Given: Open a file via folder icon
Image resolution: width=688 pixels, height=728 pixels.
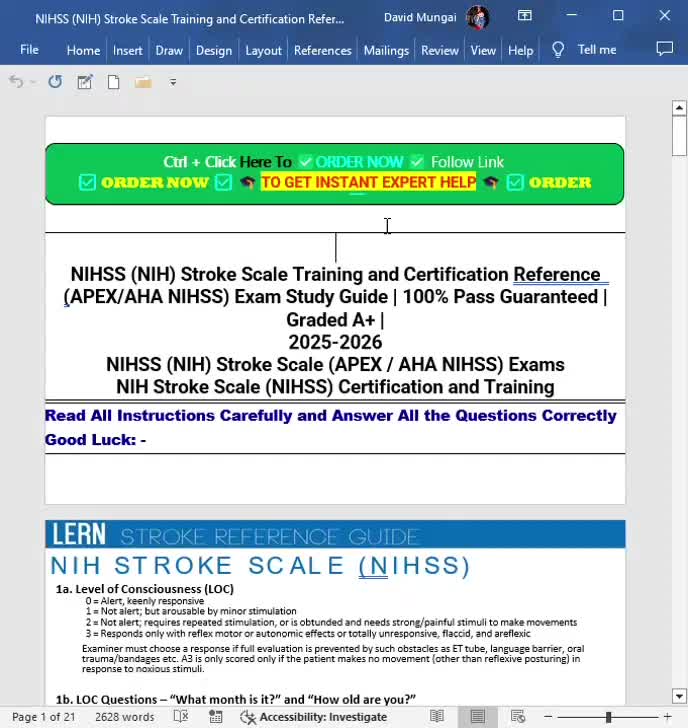Looking at the screenshot, I should 143,82.
